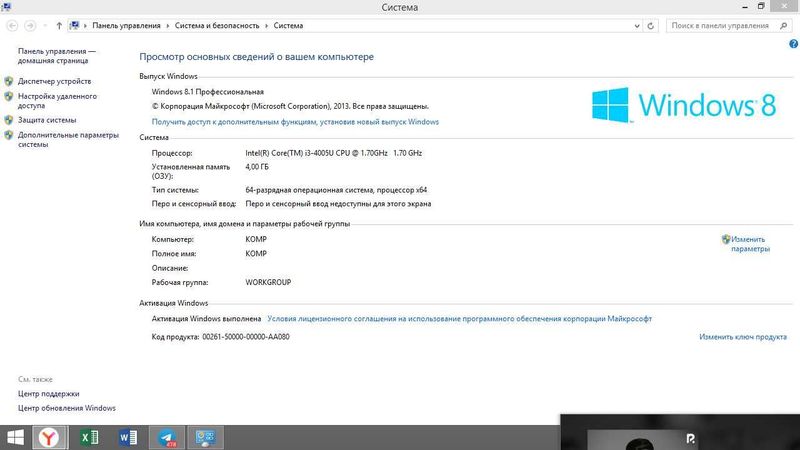This screenshot has width=800, height=450.
Task: Click the forward navigation arrow
Action: pos(30,26)
